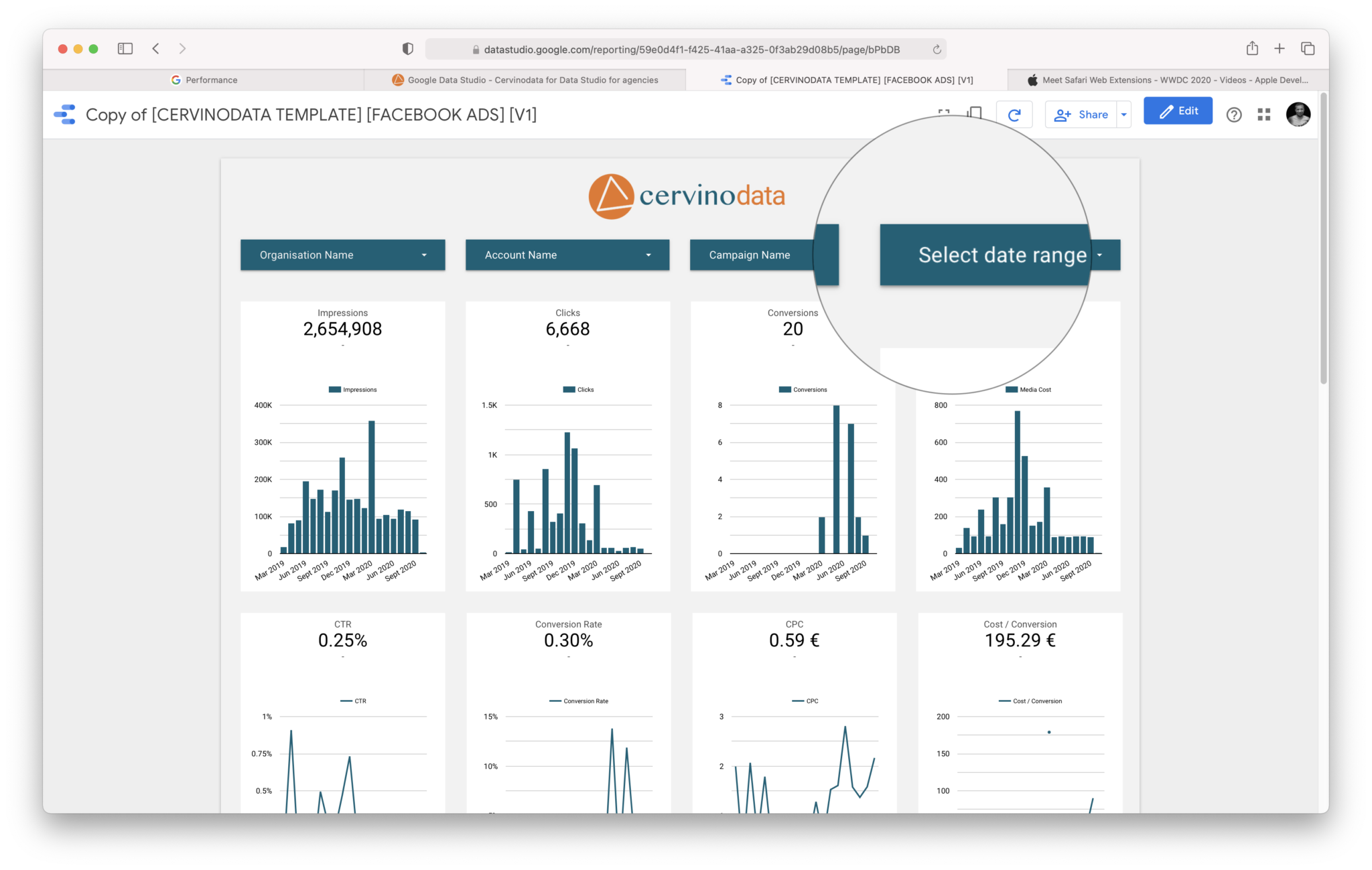This screenshot has width=1372, height=870.
Task: Click the Clicks value 6,668
Action: [x=567, y=329]
